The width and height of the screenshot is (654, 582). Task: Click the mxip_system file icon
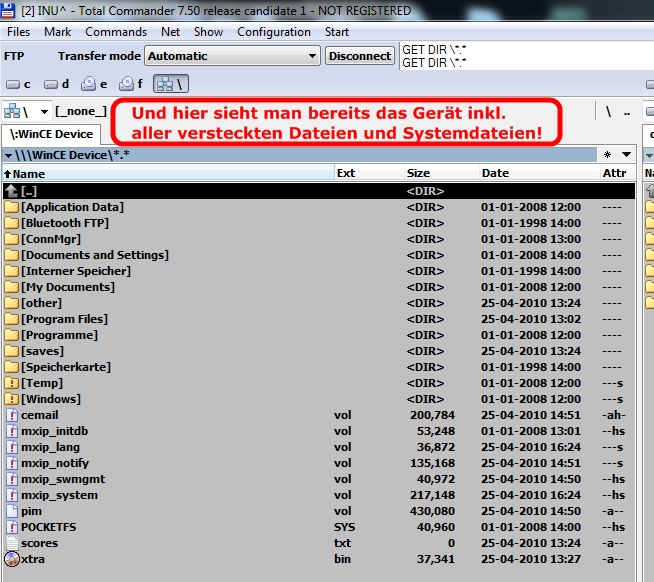(x=13, y=495)
